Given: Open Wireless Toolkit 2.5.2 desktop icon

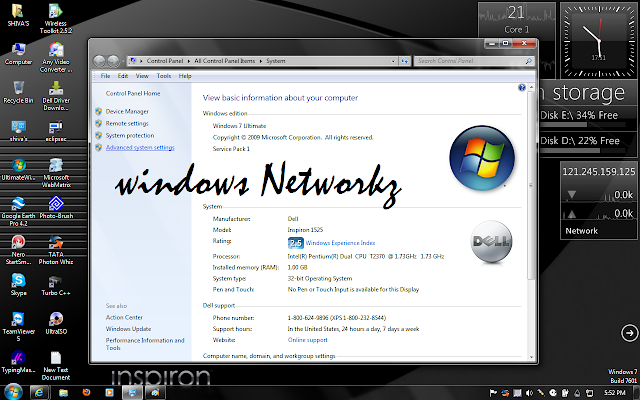Looking at the screenshot, I should point(56,18).
